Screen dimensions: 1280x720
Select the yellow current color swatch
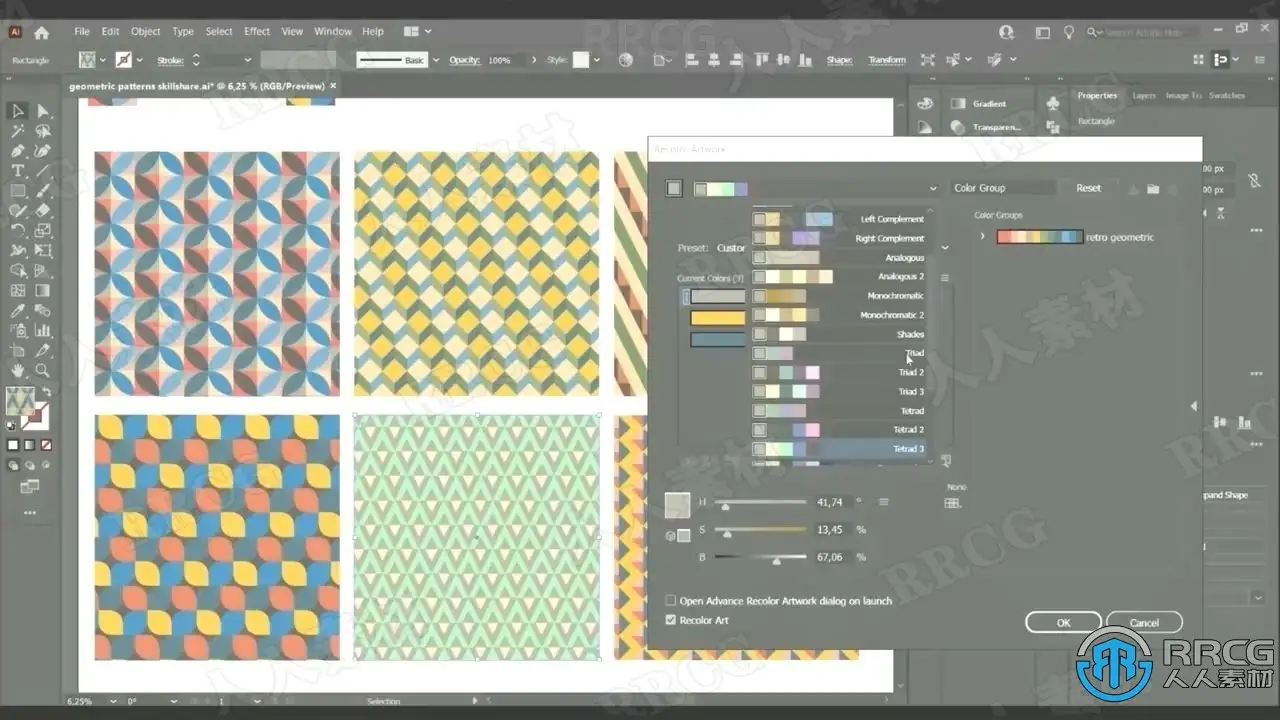[718, 318]
